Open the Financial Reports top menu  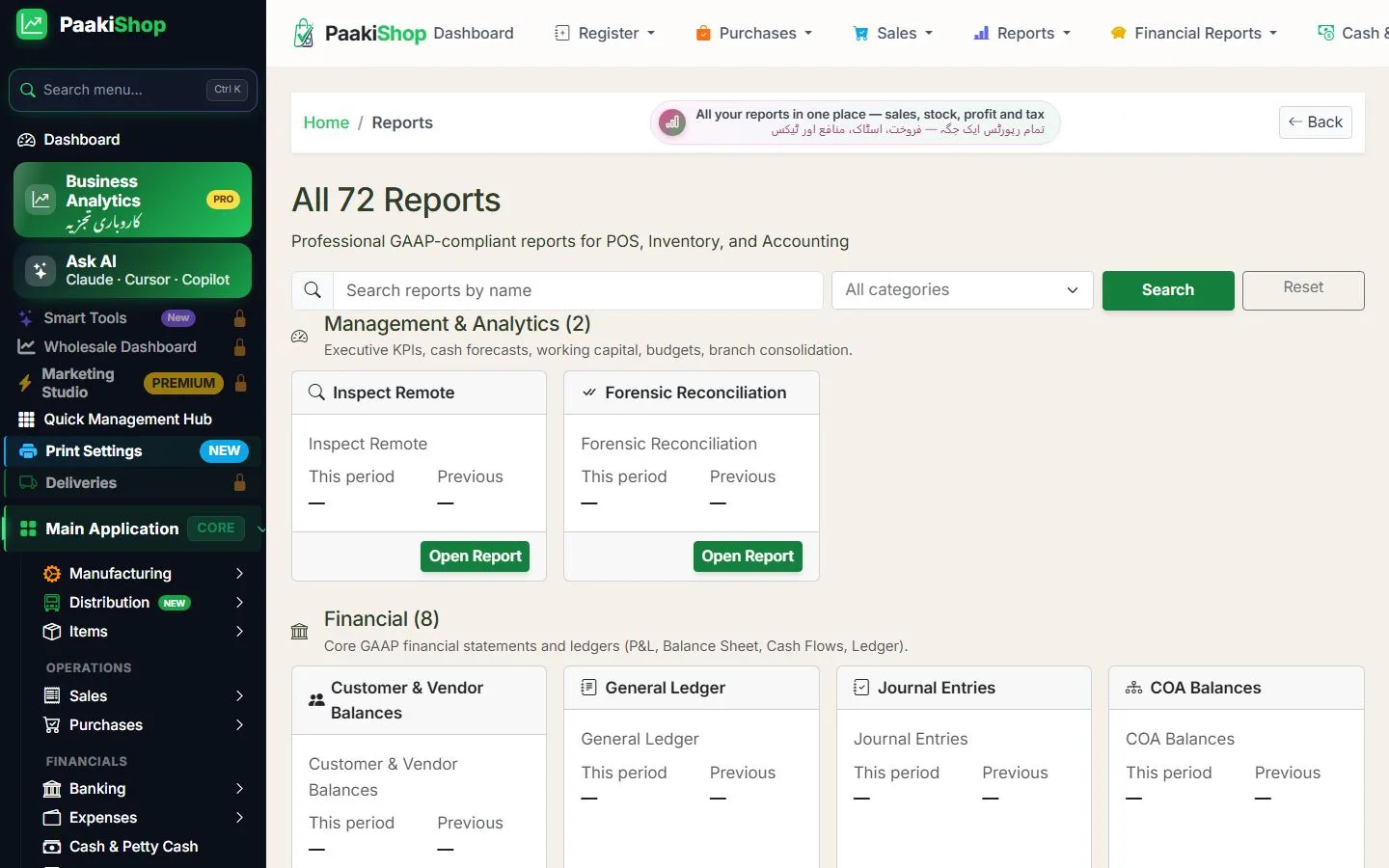[1193, 33]
